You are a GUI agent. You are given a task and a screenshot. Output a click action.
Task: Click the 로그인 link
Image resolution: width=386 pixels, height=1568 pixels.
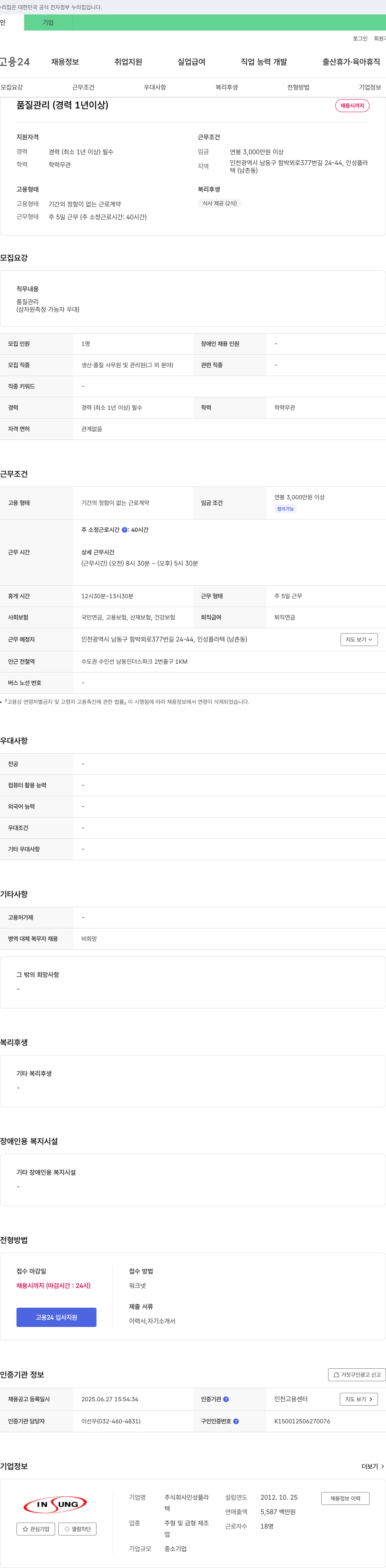[360, 38]
